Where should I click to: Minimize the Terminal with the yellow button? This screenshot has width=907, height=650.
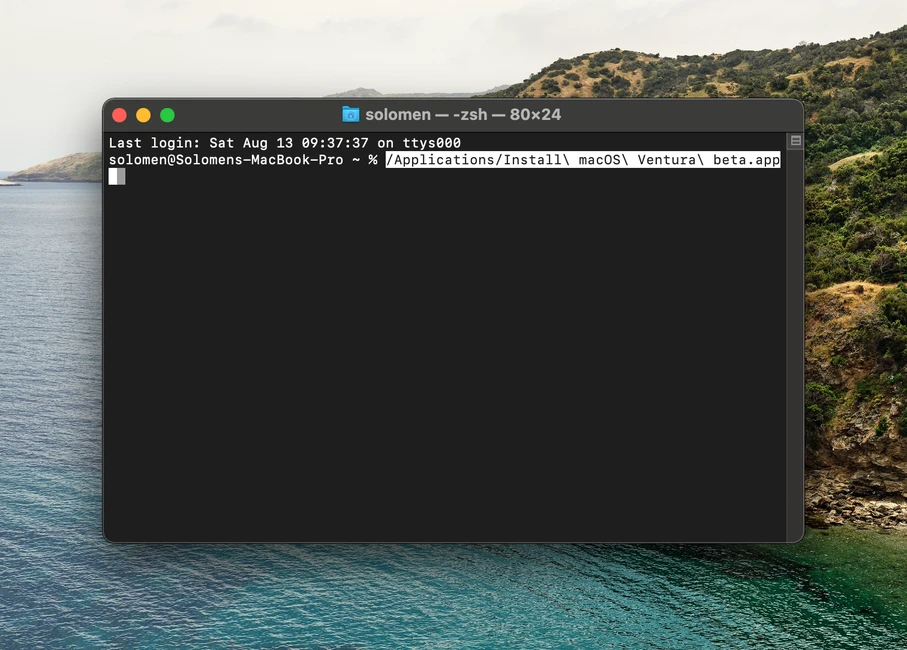143,115
